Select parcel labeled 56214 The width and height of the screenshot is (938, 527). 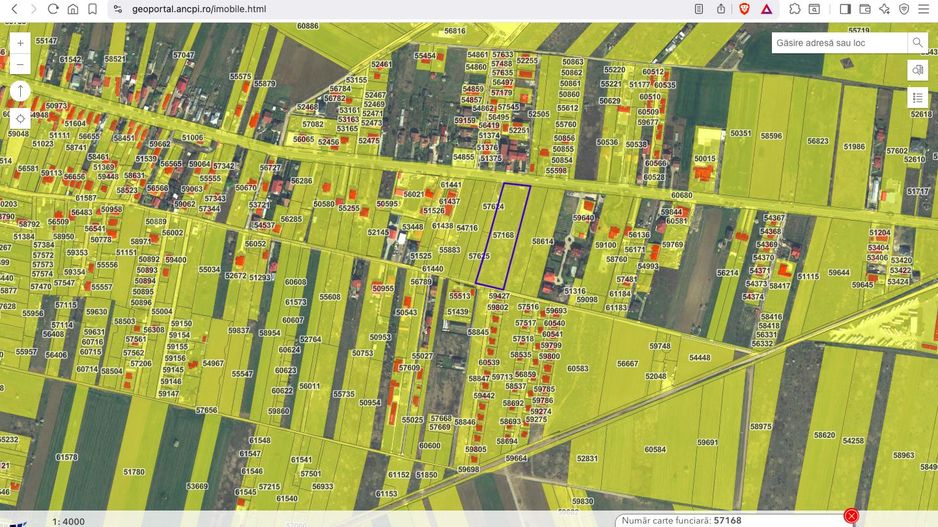[x=727, y=272]
